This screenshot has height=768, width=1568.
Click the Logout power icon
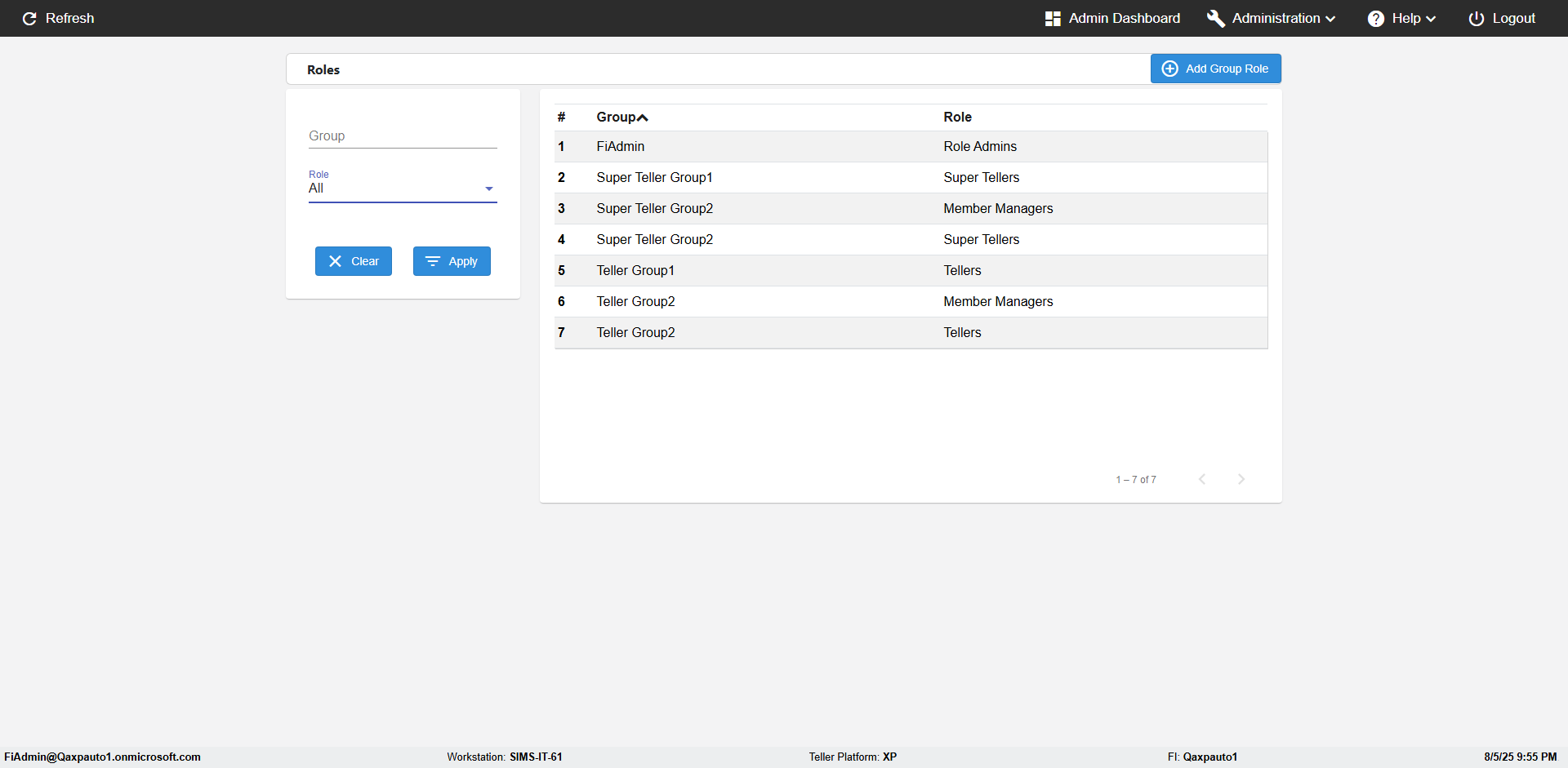point(1477,18)
